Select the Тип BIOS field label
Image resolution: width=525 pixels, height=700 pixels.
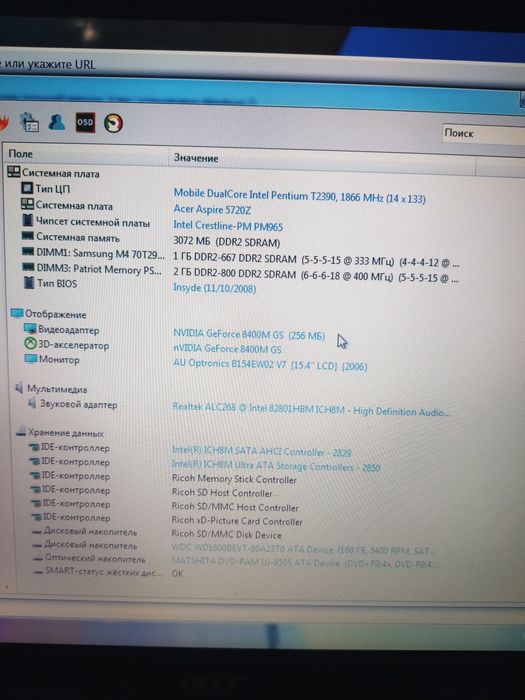pyautogui.click(x=57, y=283)
